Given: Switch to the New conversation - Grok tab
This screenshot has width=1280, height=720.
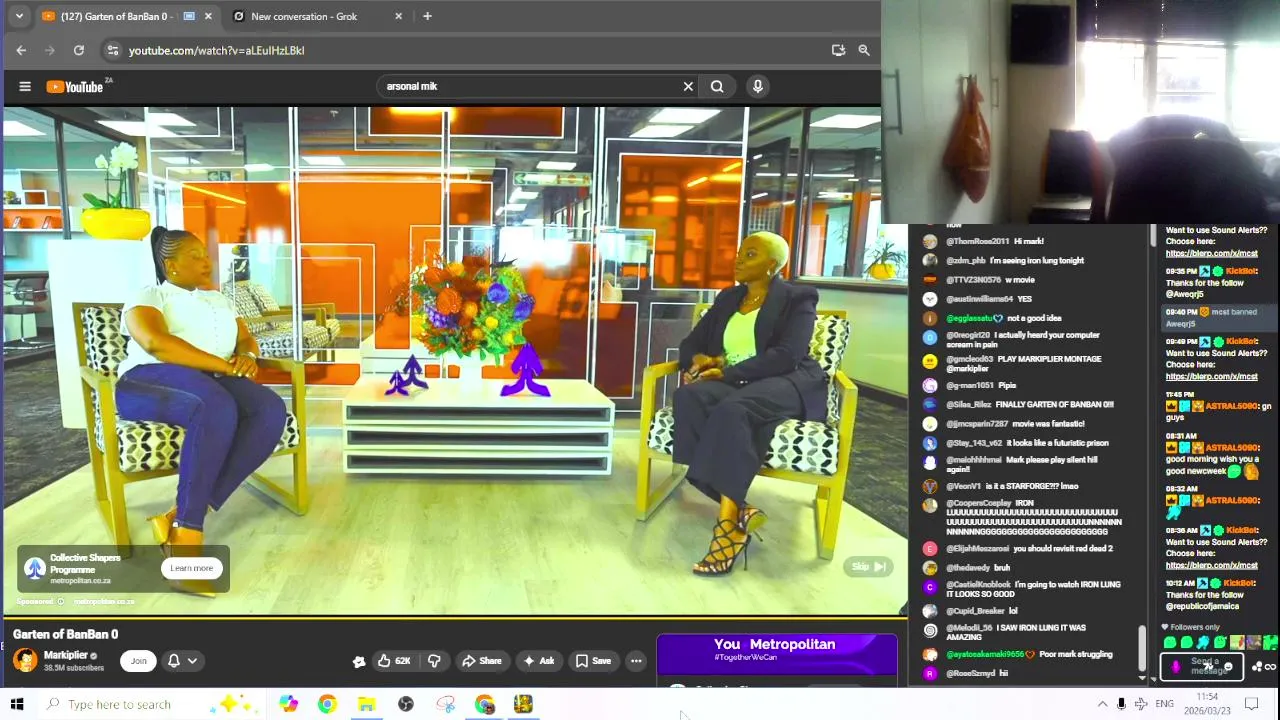Looking at the screenshot, I should 317,16.
